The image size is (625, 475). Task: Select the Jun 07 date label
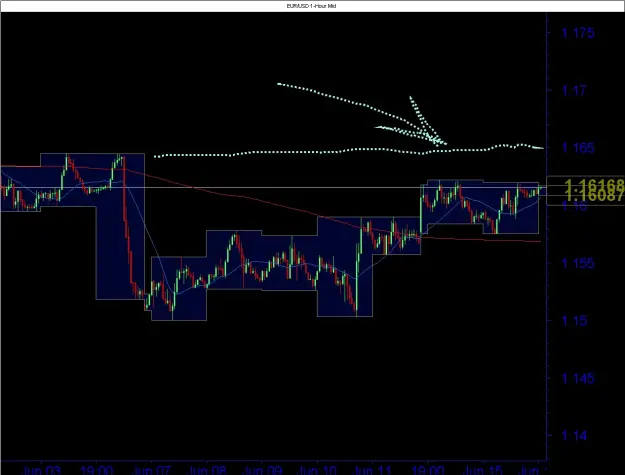(x=152, y=470)
